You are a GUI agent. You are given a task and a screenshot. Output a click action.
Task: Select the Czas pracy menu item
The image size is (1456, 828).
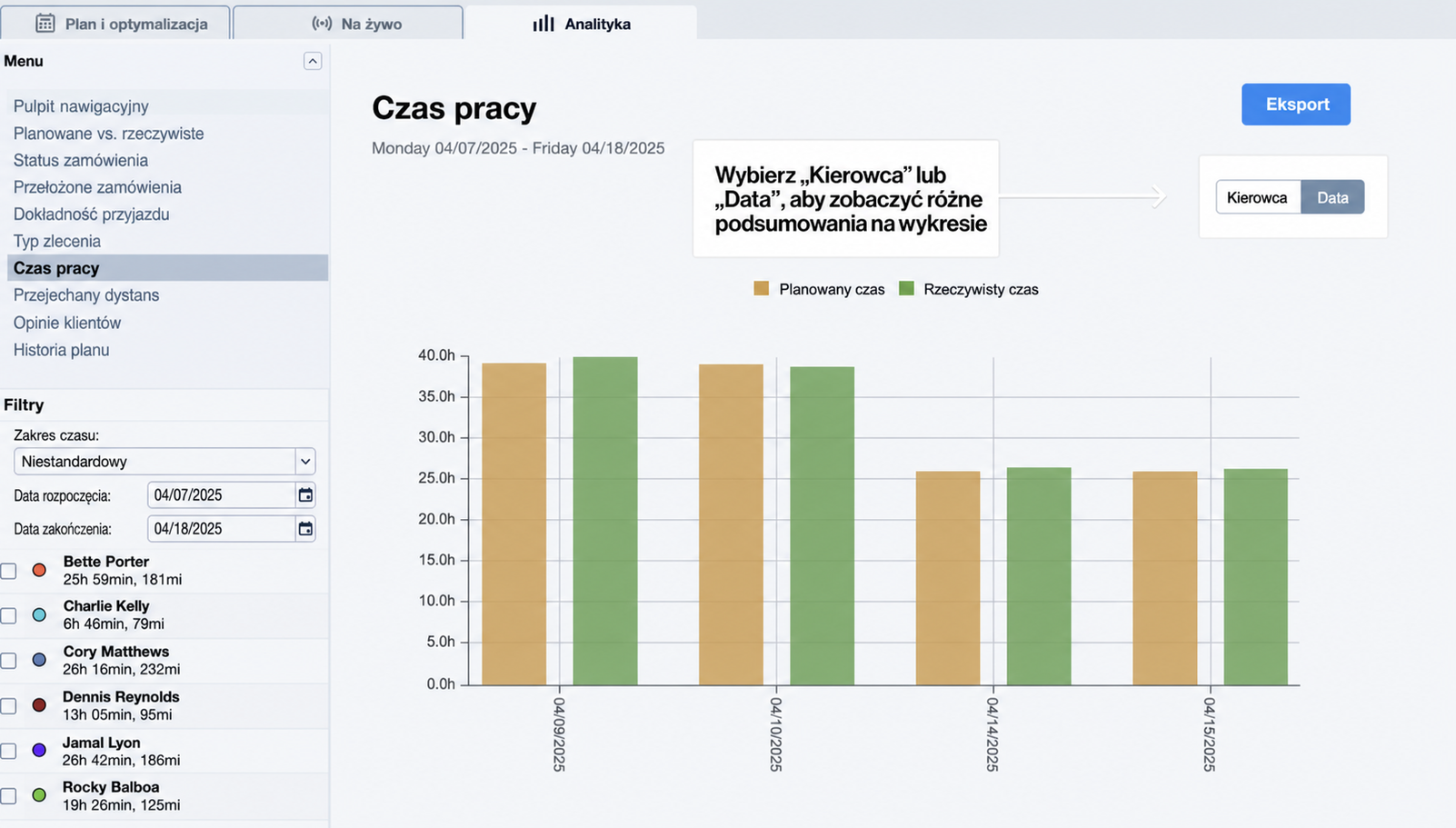pyautogui.click(x=167, y=268)
